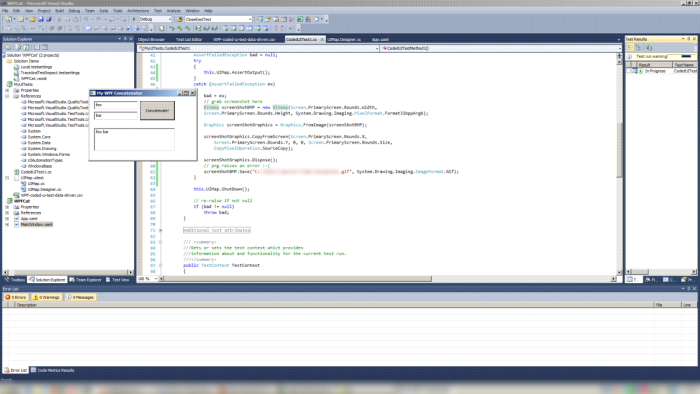700x394 pixels.
Task: Click auto-hide pin on Test Results panel
Action: pos(688,39)
